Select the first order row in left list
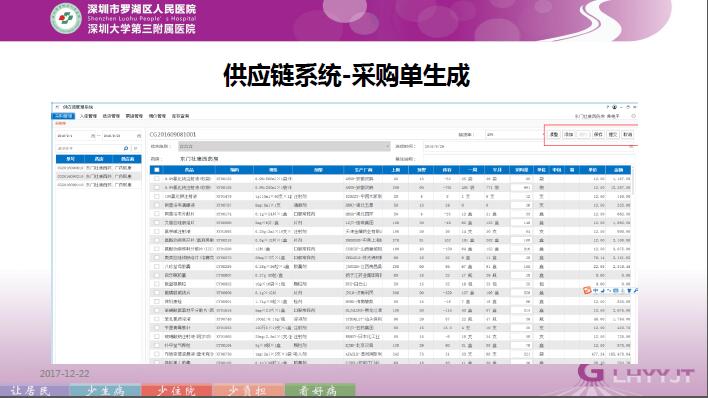708x398 pixels. click(x=98, y=168)
